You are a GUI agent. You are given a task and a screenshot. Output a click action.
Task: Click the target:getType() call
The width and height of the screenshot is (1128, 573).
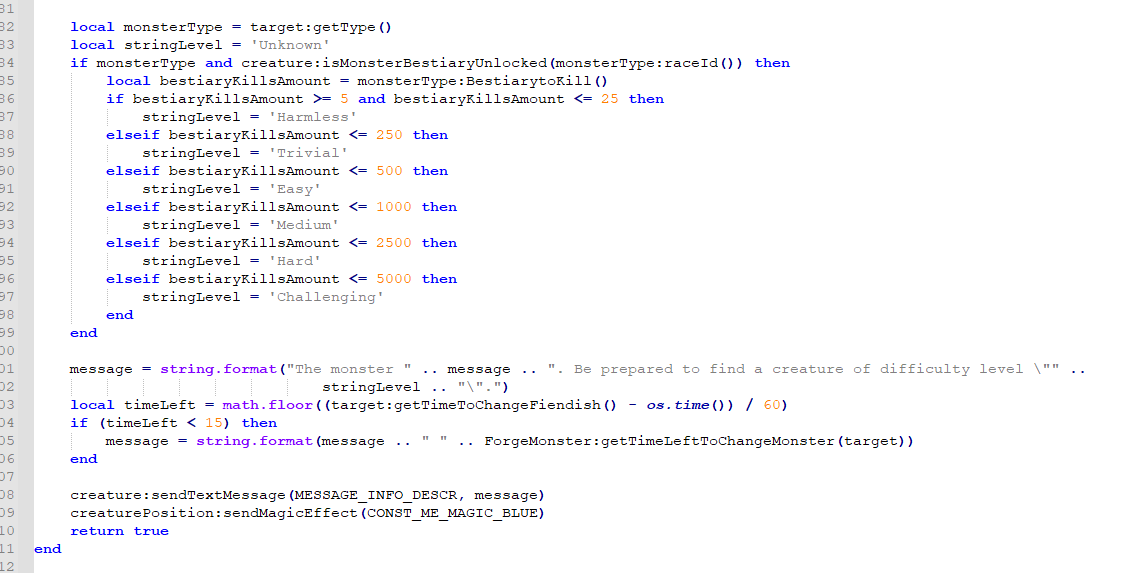point(321,27)
